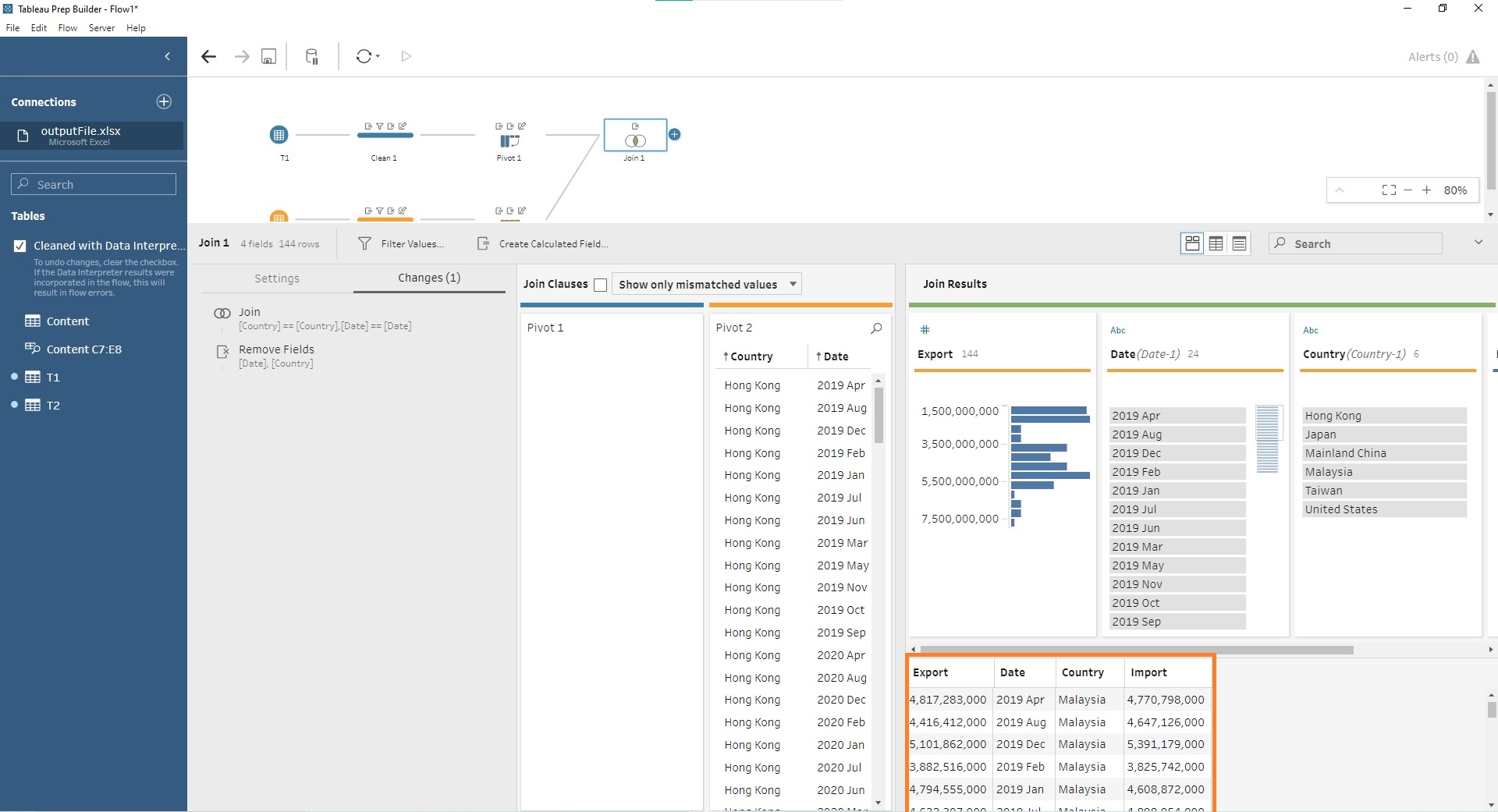Click the magnifier icon in Pivot 2 panel
Viewport: 1498px width, 812px height.
[876, 328]
